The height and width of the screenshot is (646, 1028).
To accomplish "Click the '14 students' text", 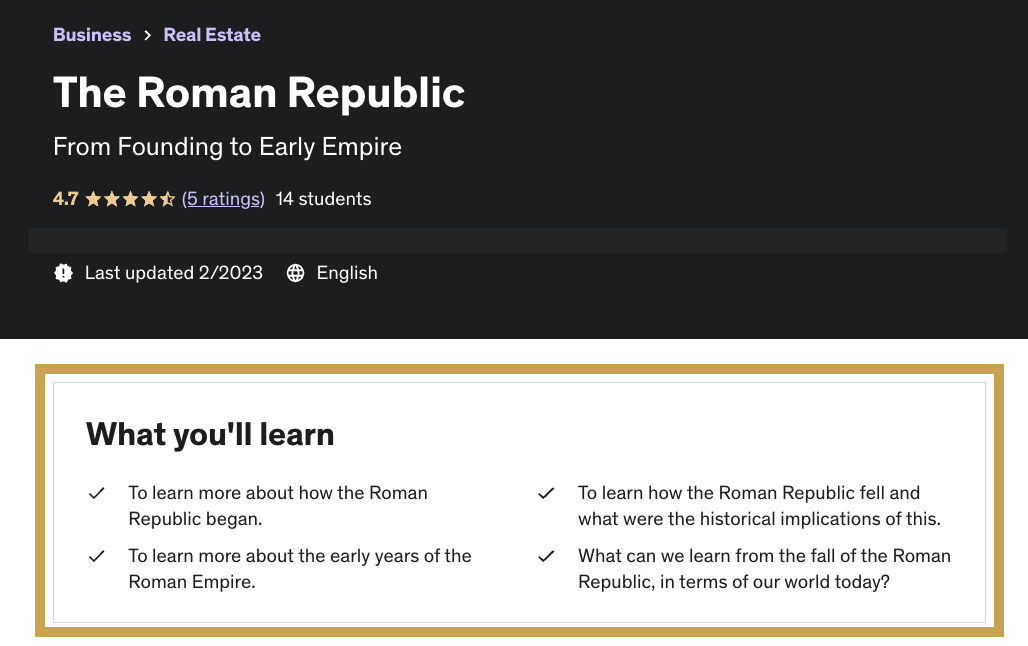I will pos(323,199).
